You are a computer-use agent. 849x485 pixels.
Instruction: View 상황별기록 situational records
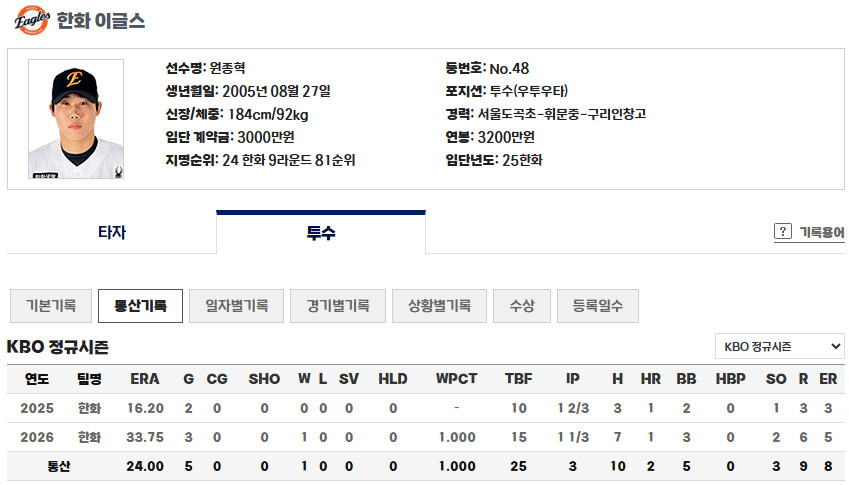(x=439, y=306)
